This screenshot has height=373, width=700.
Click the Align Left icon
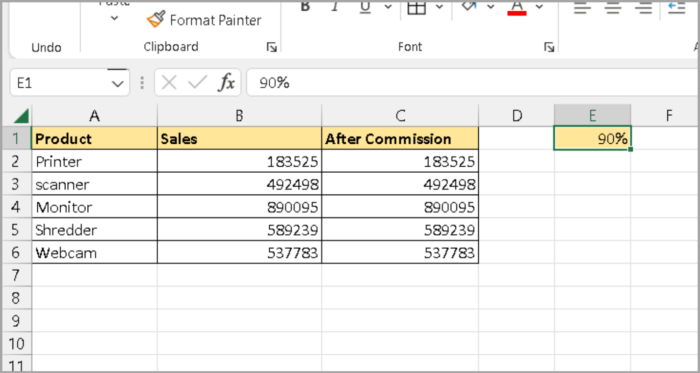pos(582,7)
